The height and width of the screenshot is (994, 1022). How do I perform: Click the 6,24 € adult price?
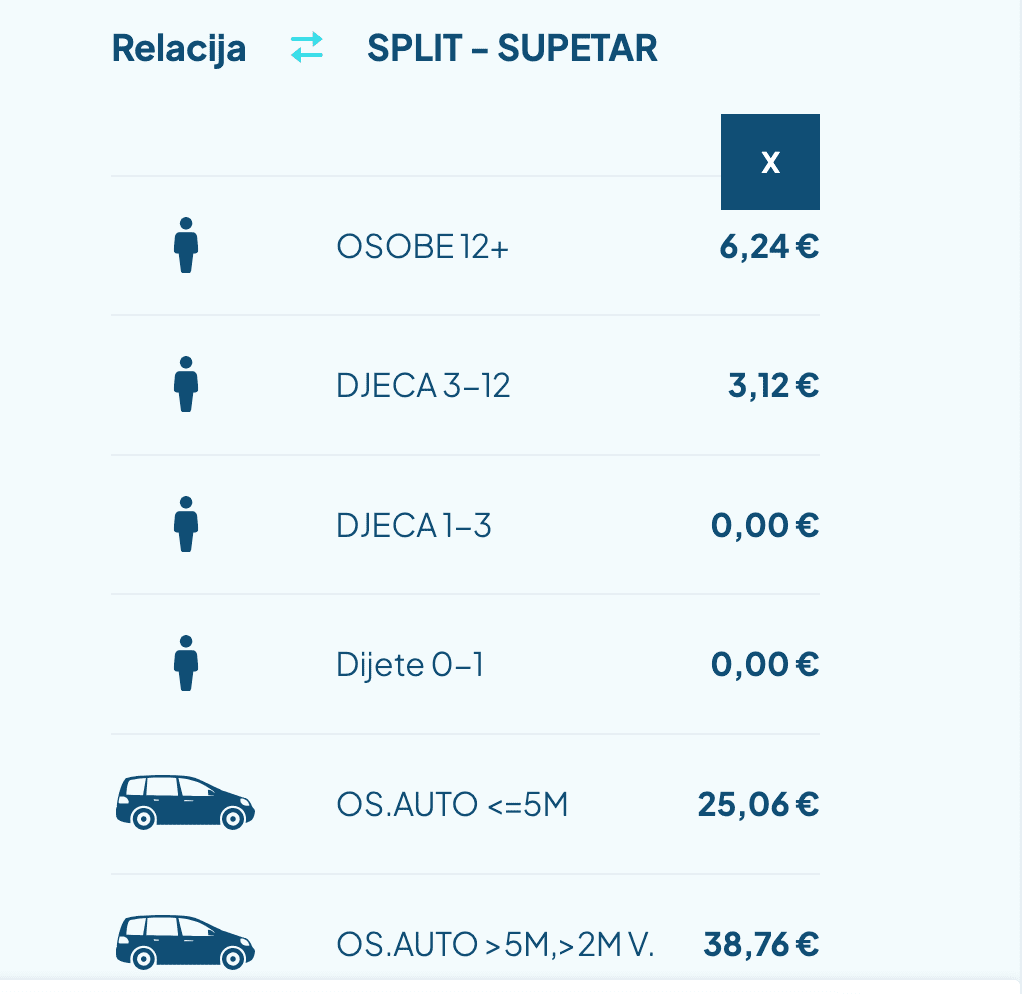(x=769, y=247)
